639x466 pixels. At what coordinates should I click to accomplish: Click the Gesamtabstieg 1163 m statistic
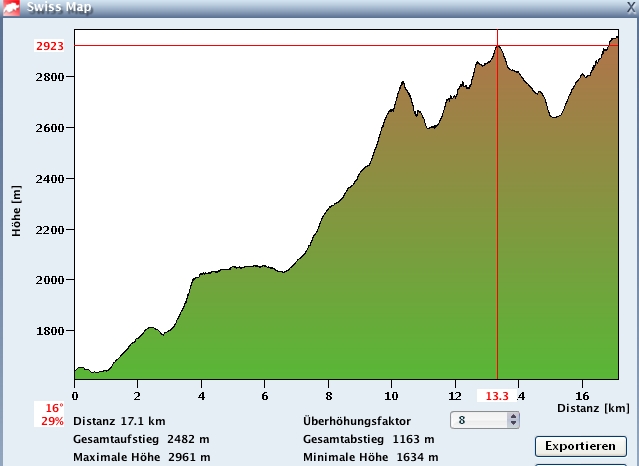click(x=368, y=439)
